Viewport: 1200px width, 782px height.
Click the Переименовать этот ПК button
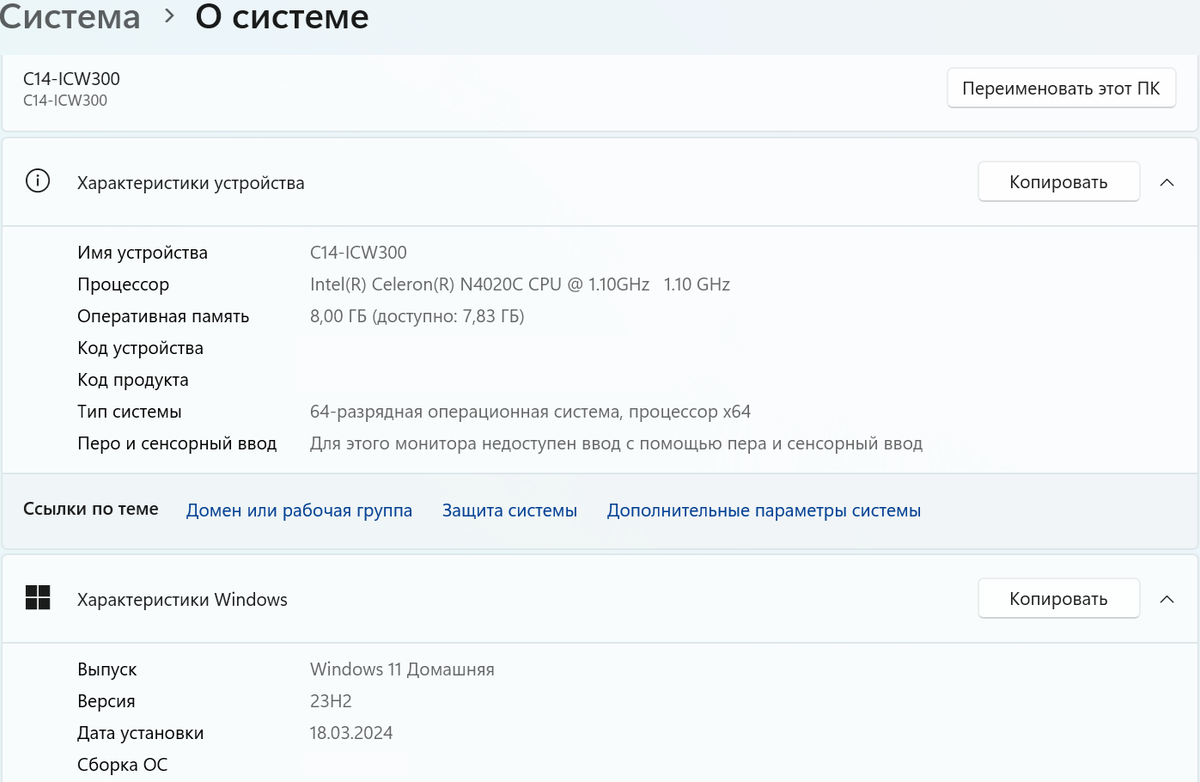tap(1061, 88)
